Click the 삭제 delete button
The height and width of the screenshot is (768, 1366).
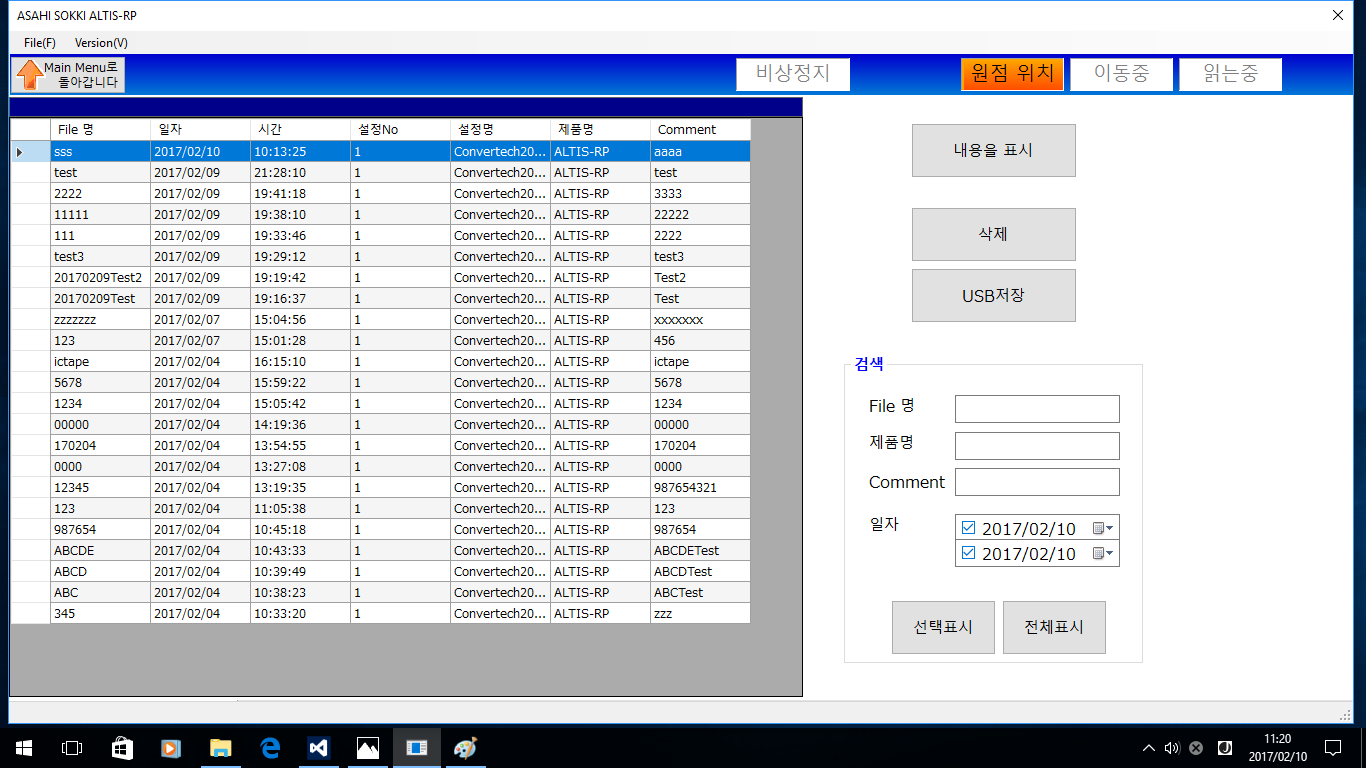coord(993,234)
